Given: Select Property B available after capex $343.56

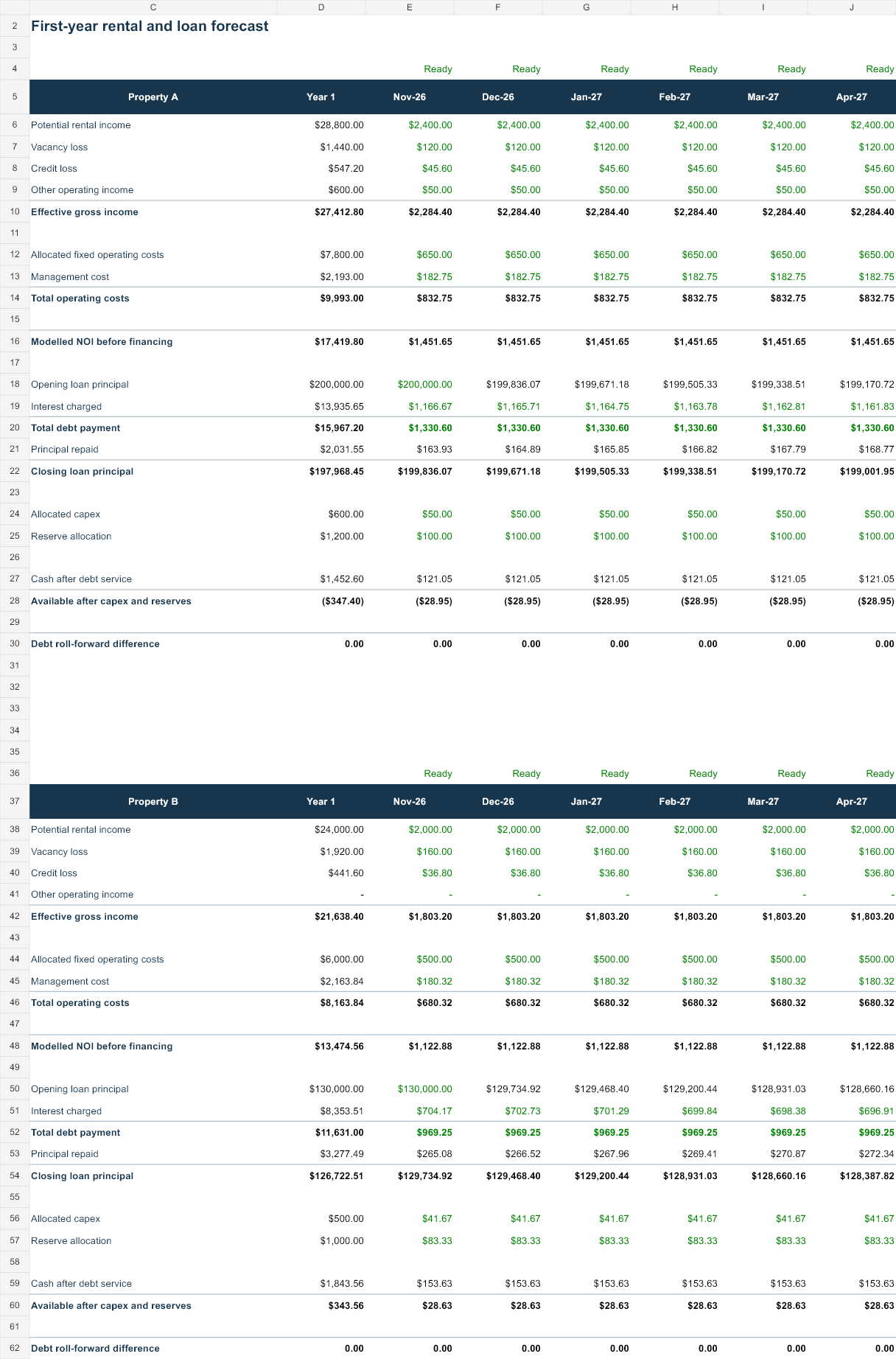Looking at the screenshot, I should [346, 1306].
